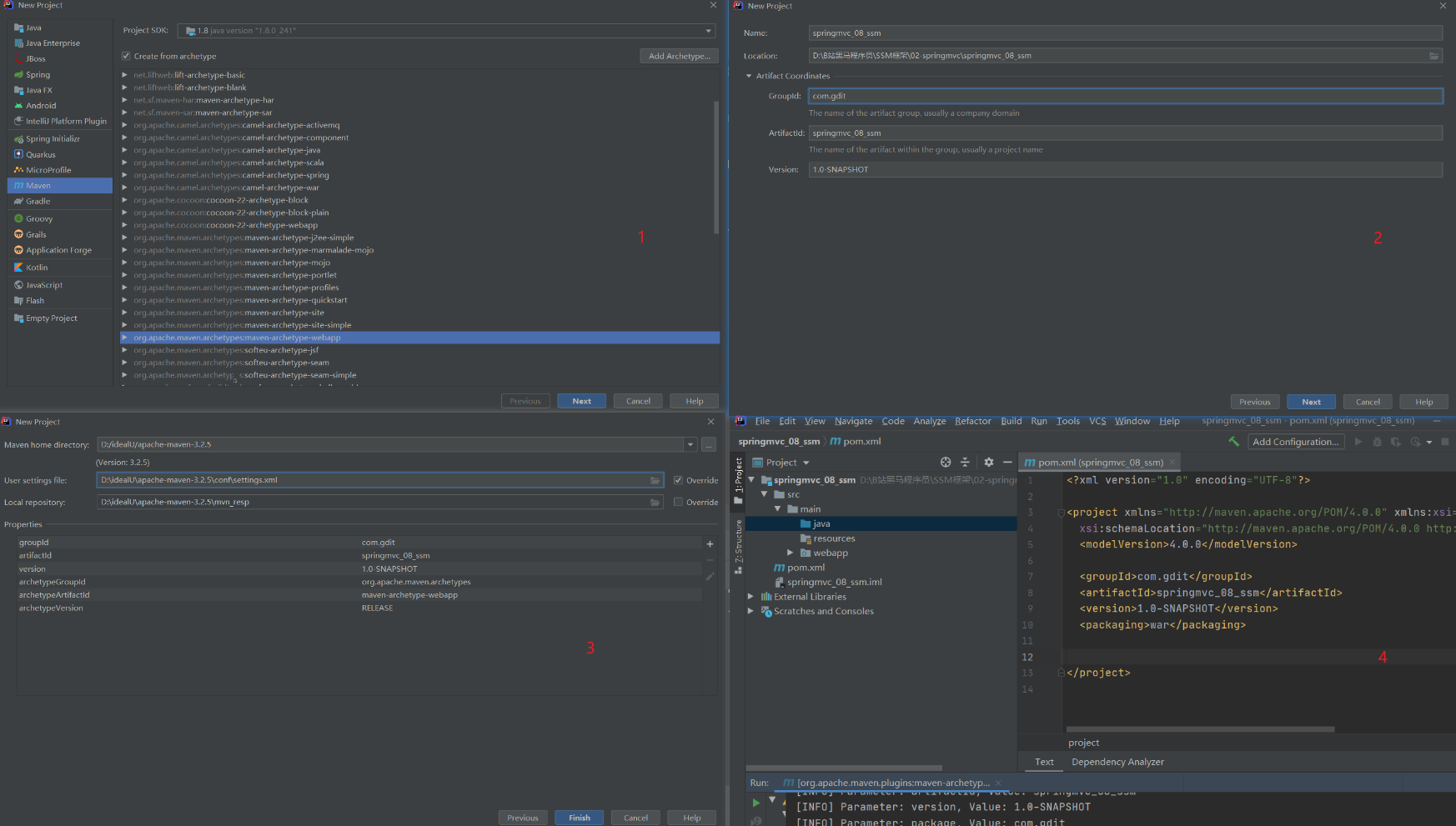
Task: Rerun the Maven task with the green arrow
Action: [x=756, y=803]
